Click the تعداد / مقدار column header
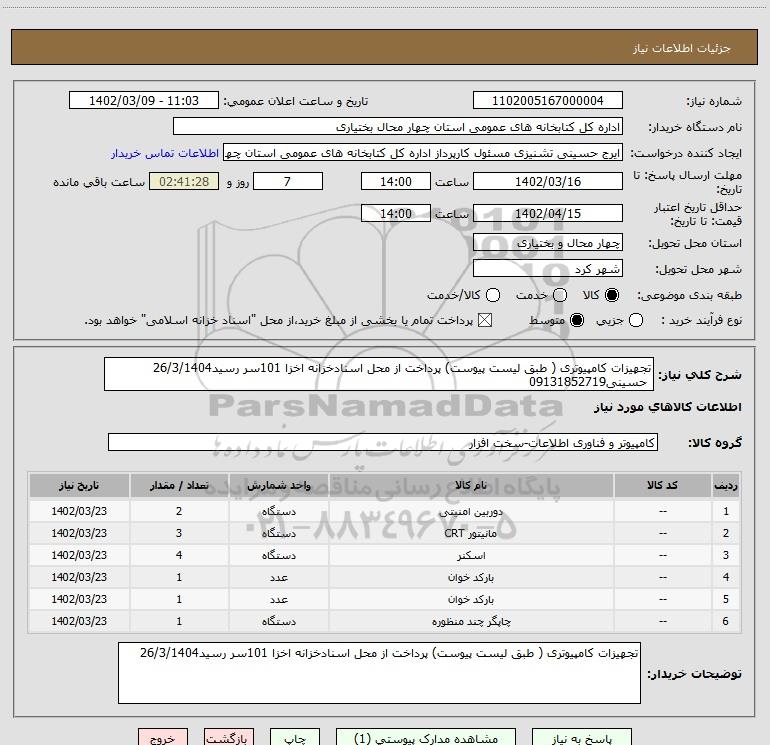 [179, 485]
